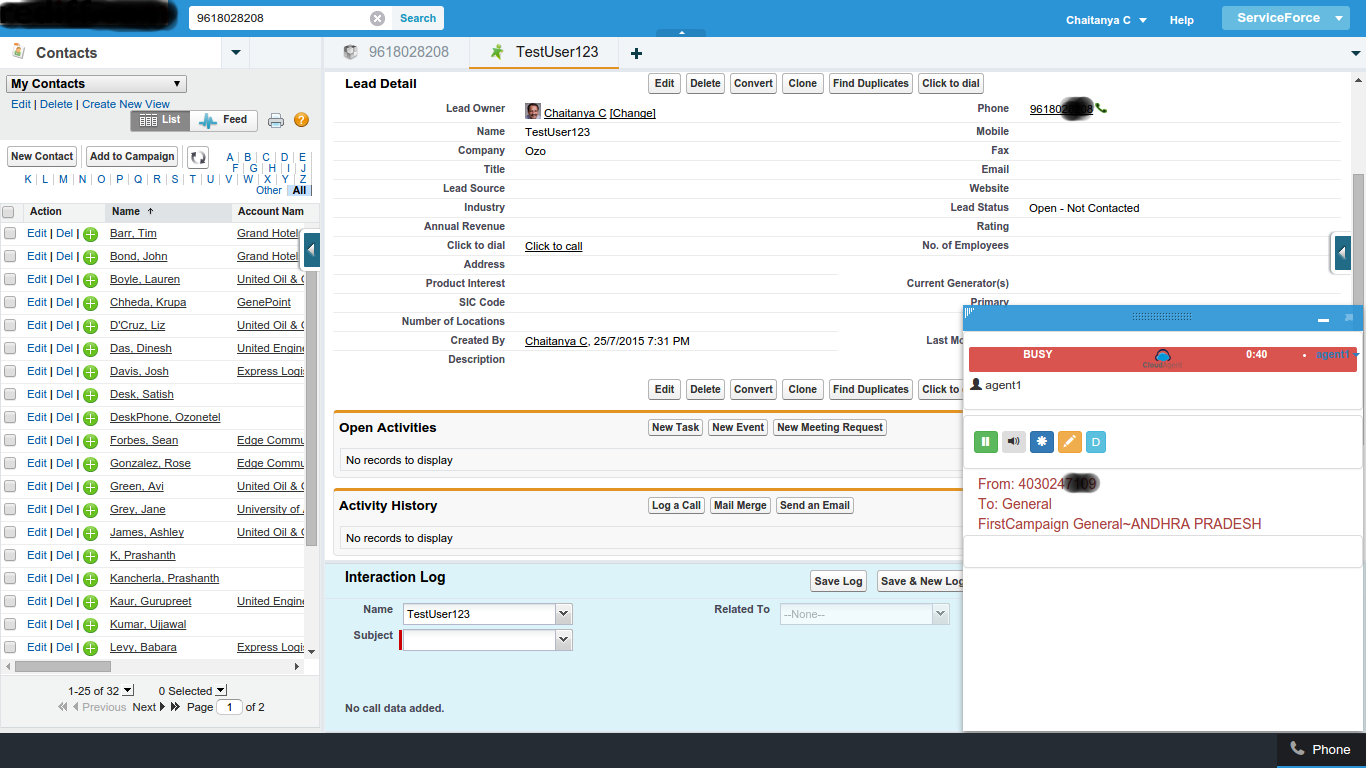Put the active call on hold
Screen dimensions: 1366x768
(985, 441)
